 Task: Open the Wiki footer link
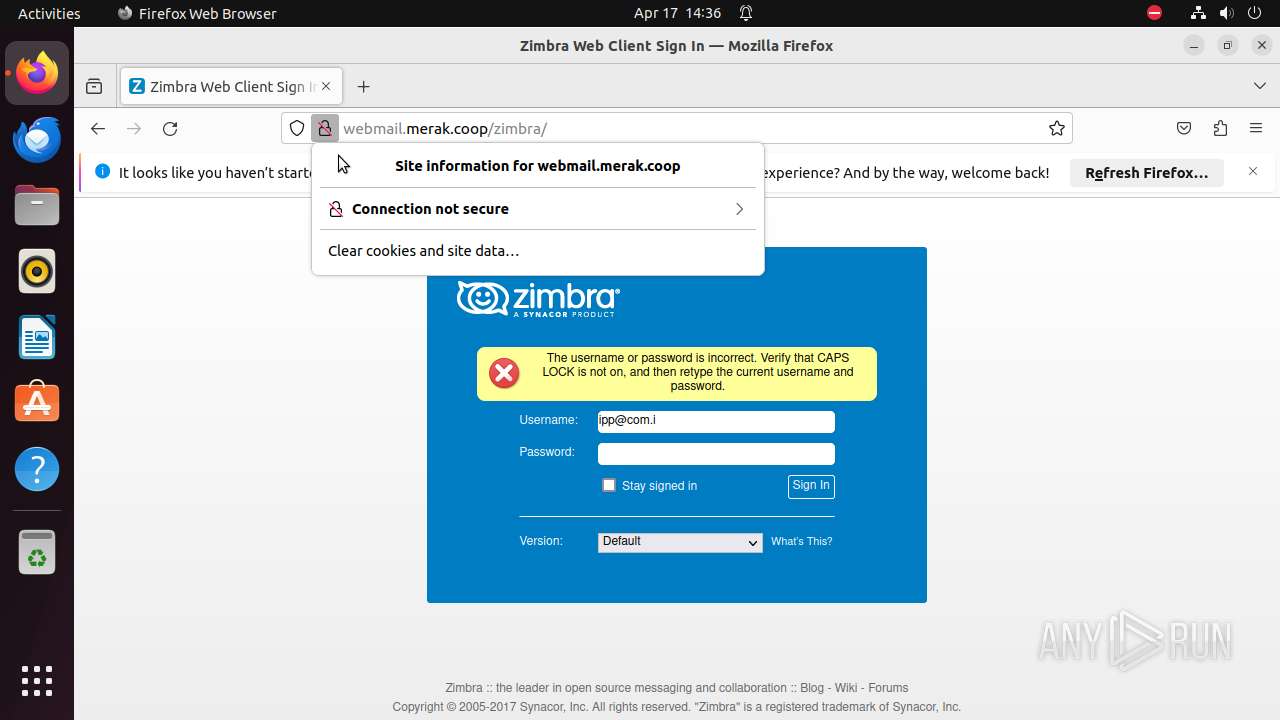coord(846,688)
